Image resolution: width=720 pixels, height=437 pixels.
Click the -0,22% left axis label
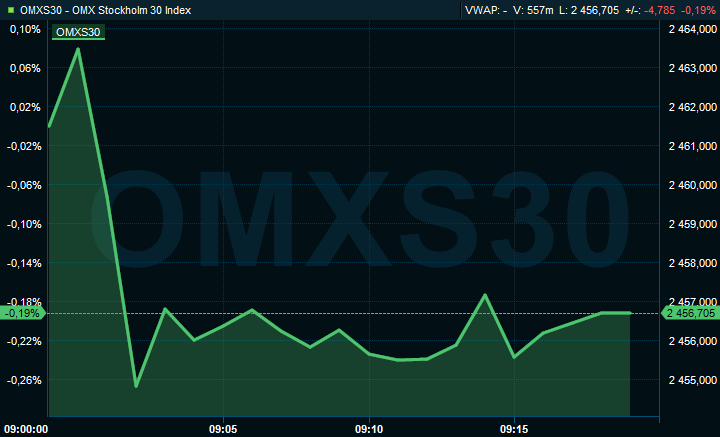(24, 342)
